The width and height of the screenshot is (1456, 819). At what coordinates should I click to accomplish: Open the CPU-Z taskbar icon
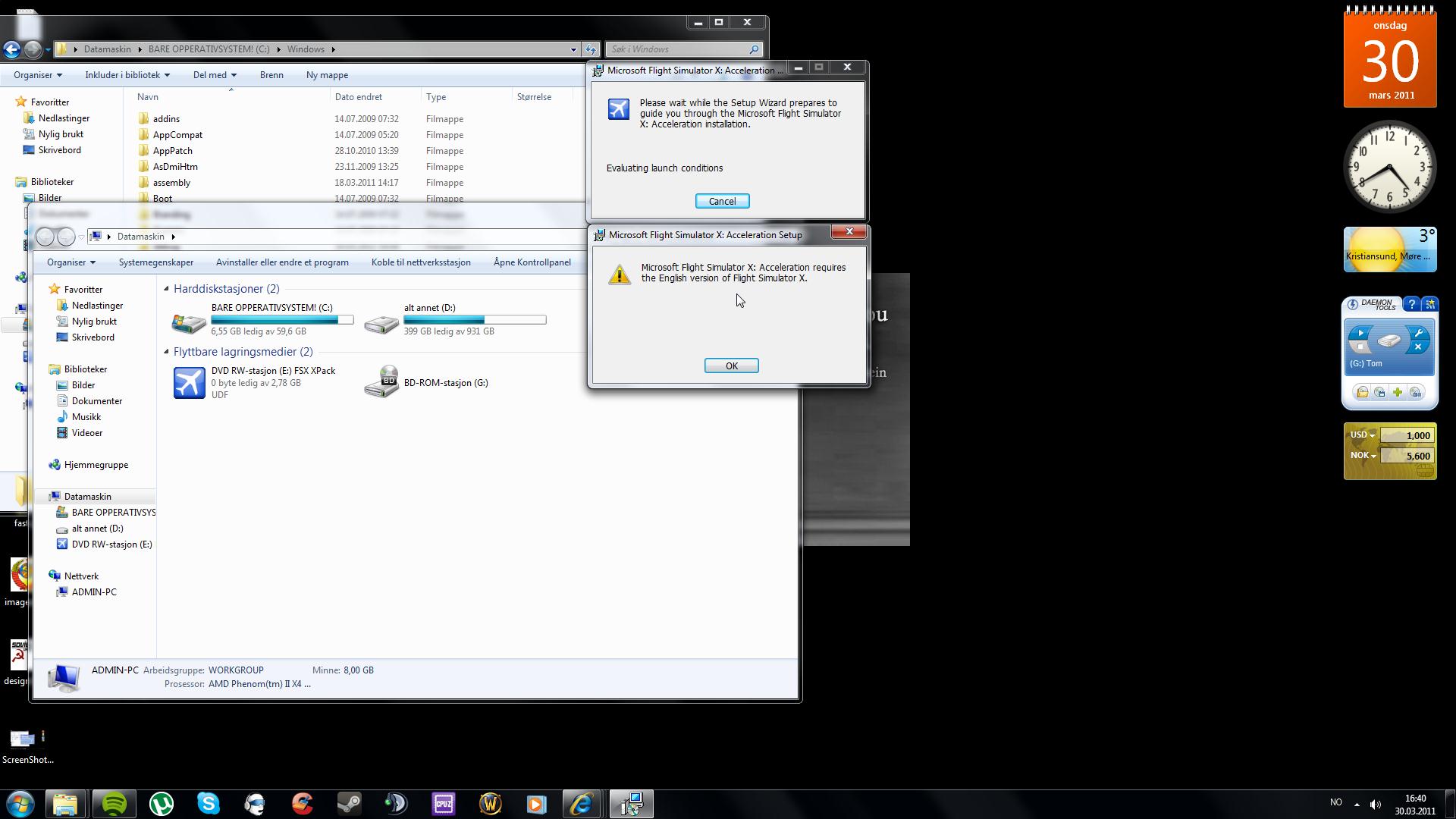[444, 804]
